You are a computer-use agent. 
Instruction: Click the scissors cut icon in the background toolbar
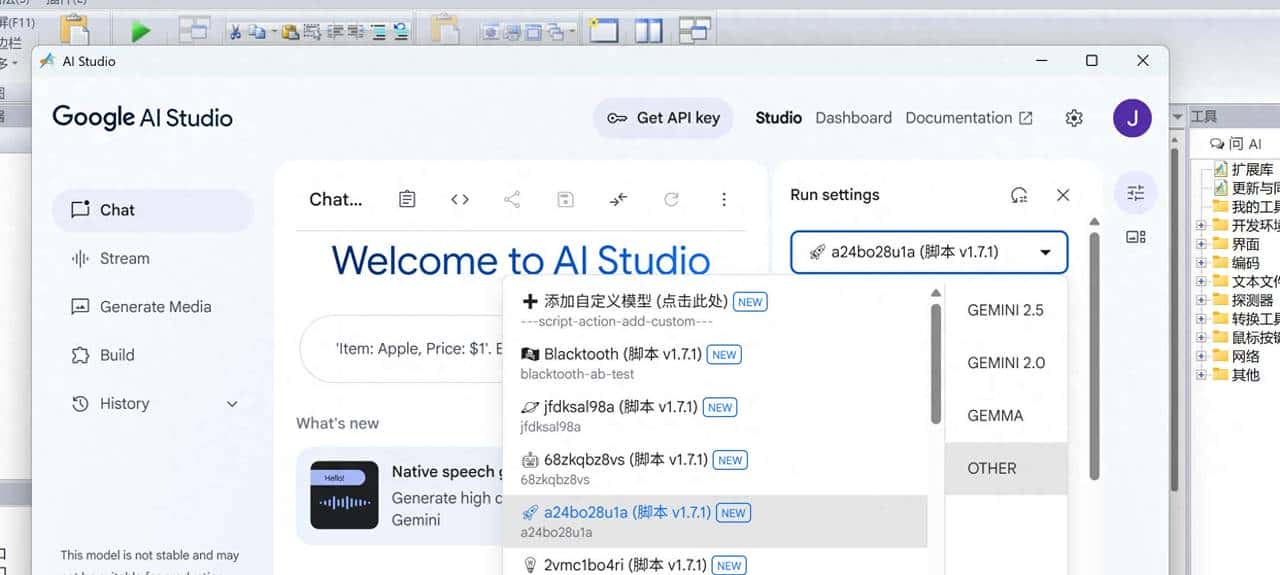tap(234, 32)
